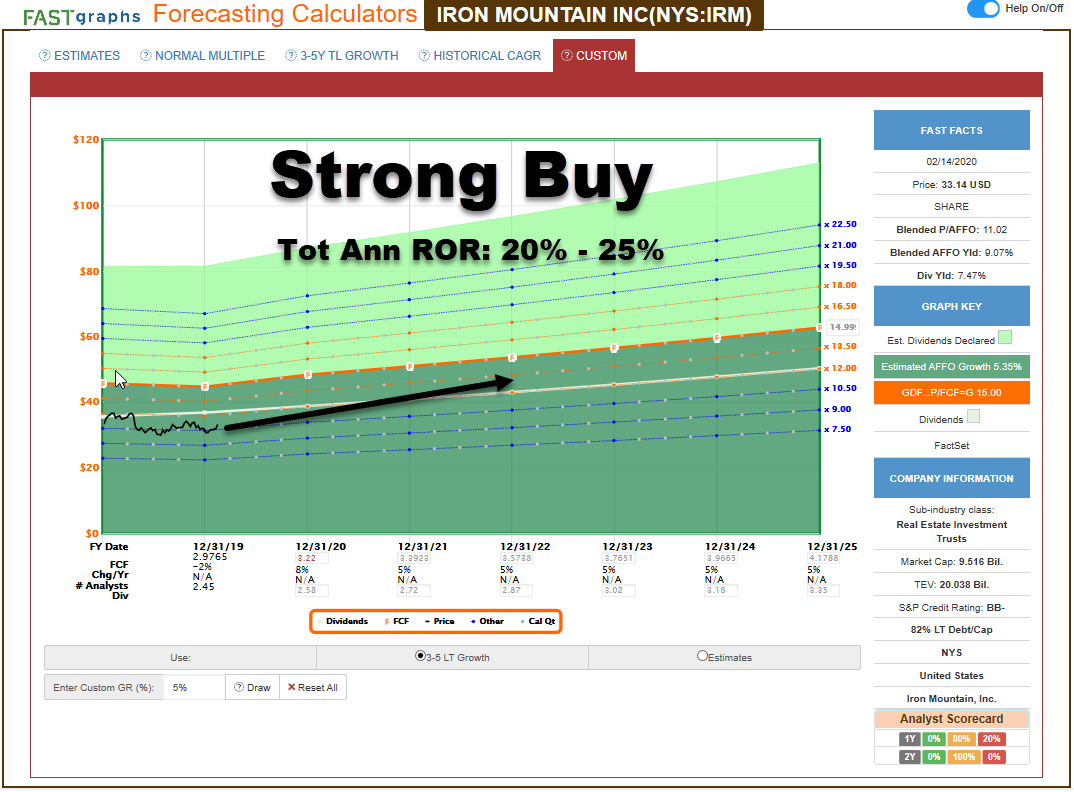This screenshot has width=1074, height=792.
Task: Toggle the FCF series in the legend
Action: (399, 620)
